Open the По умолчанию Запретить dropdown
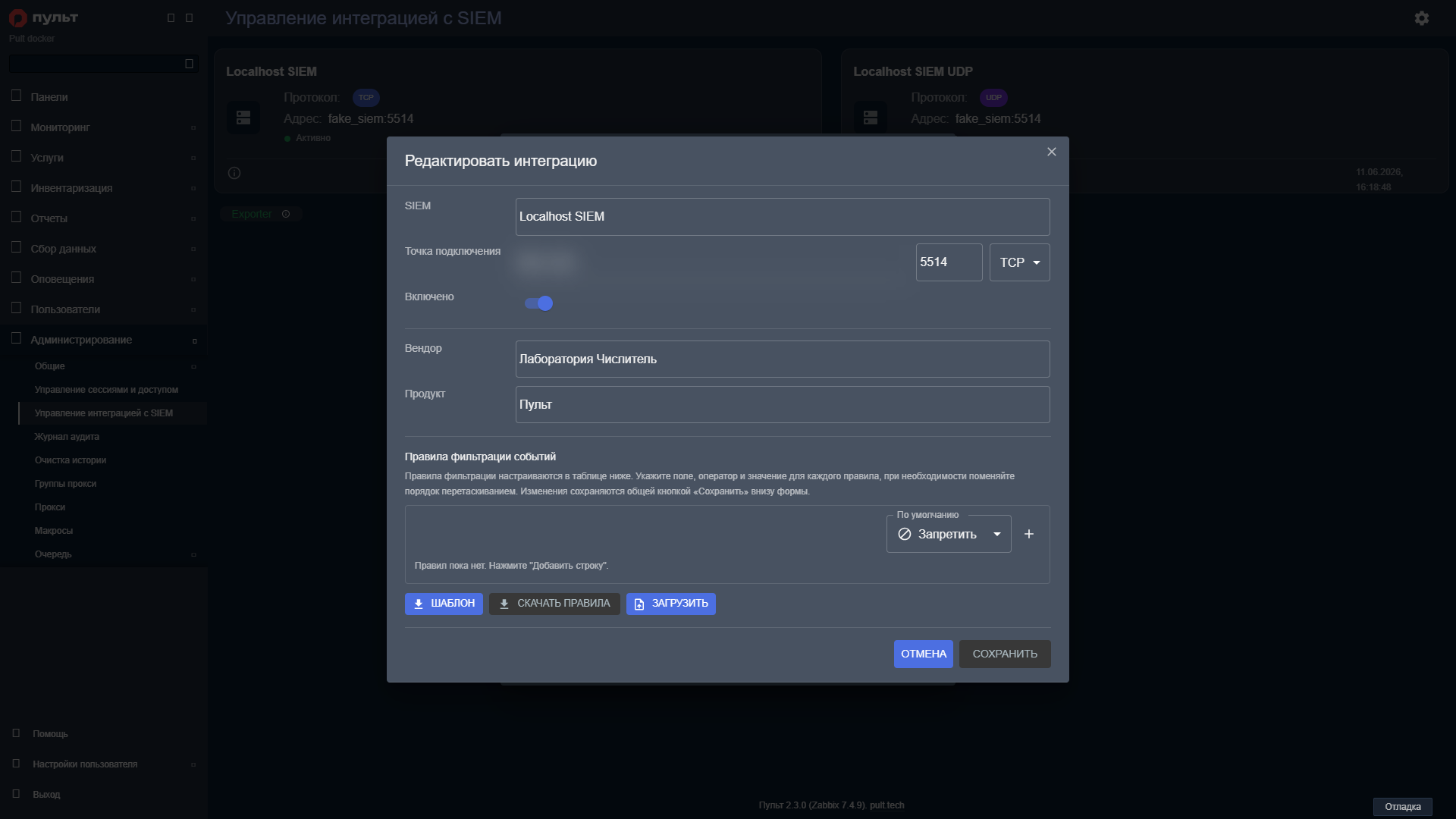 949,534
